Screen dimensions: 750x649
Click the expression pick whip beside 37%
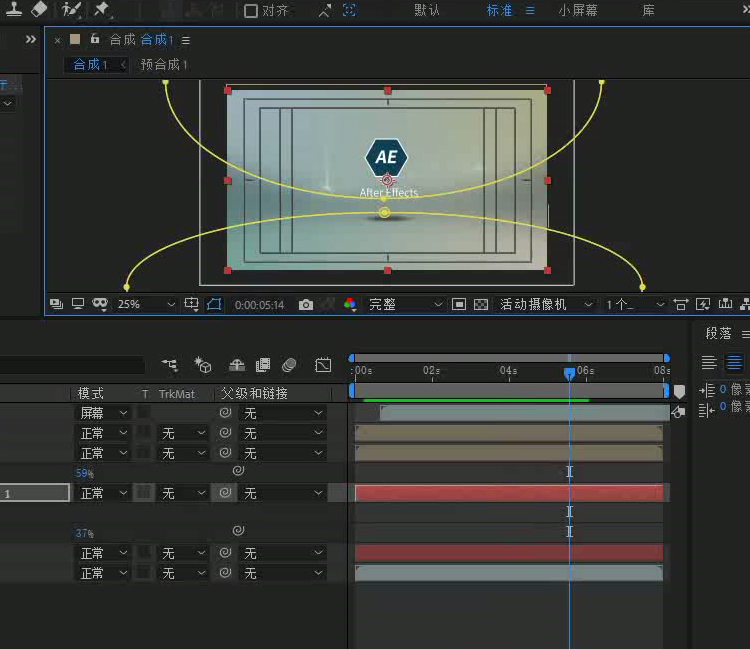(238, 531)
